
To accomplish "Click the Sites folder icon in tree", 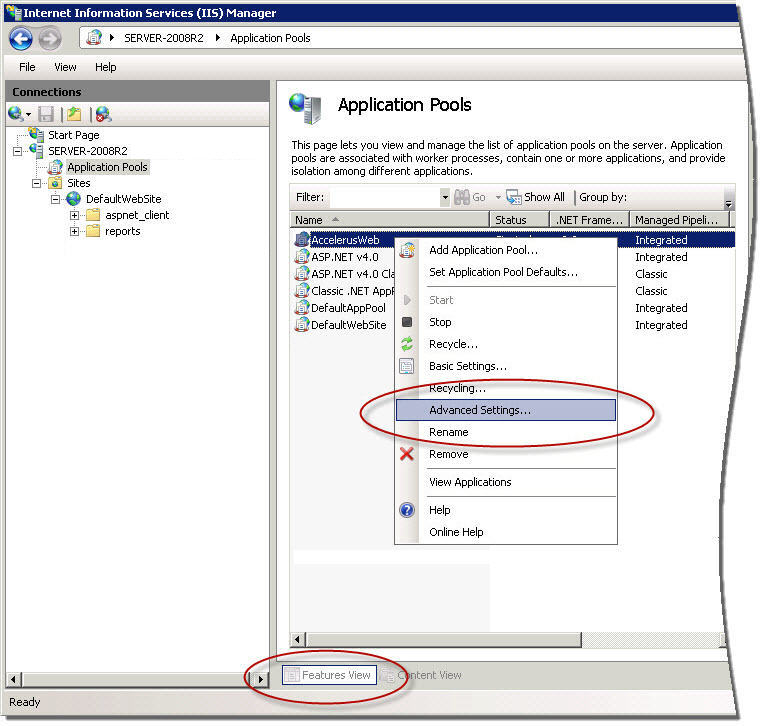I will point(55,183).
